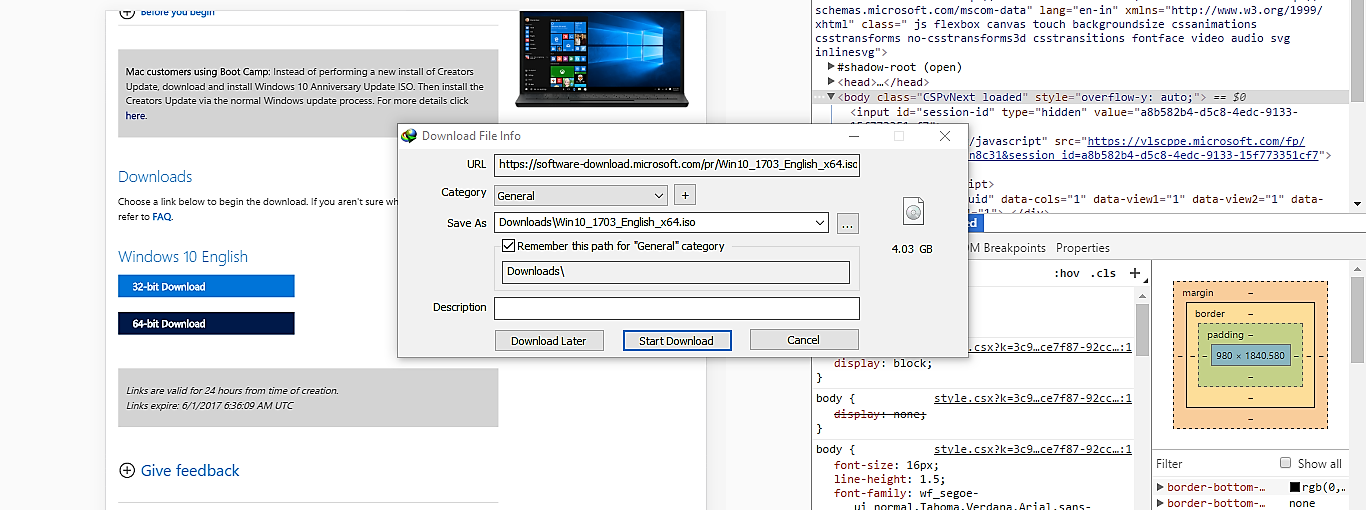Expand the border-bottom property with value none
Viewport: 1366px width, 510px height.
[x=1160, y=503]
